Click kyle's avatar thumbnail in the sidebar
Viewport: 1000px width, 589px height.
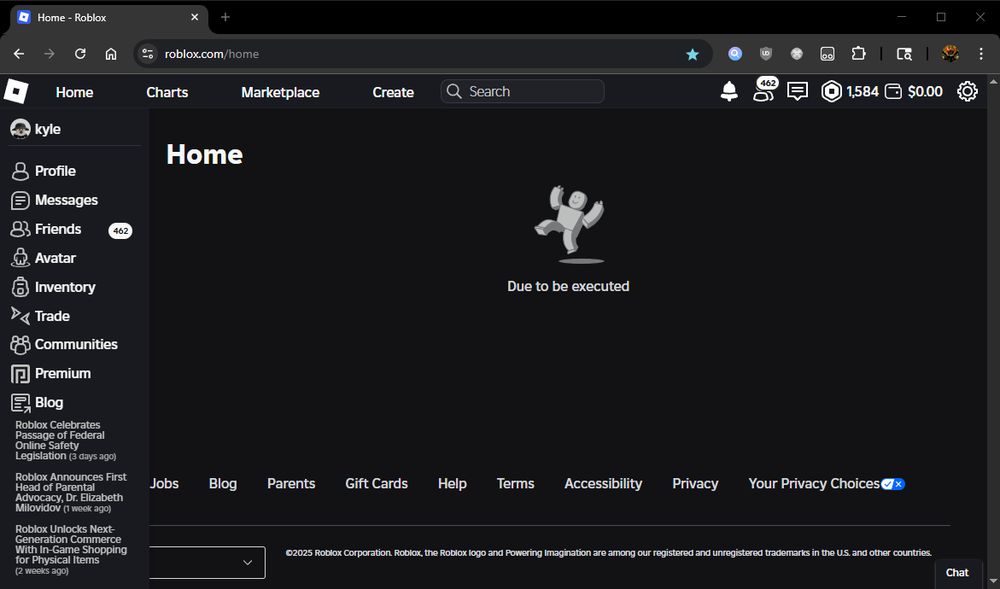coord(20,129)
